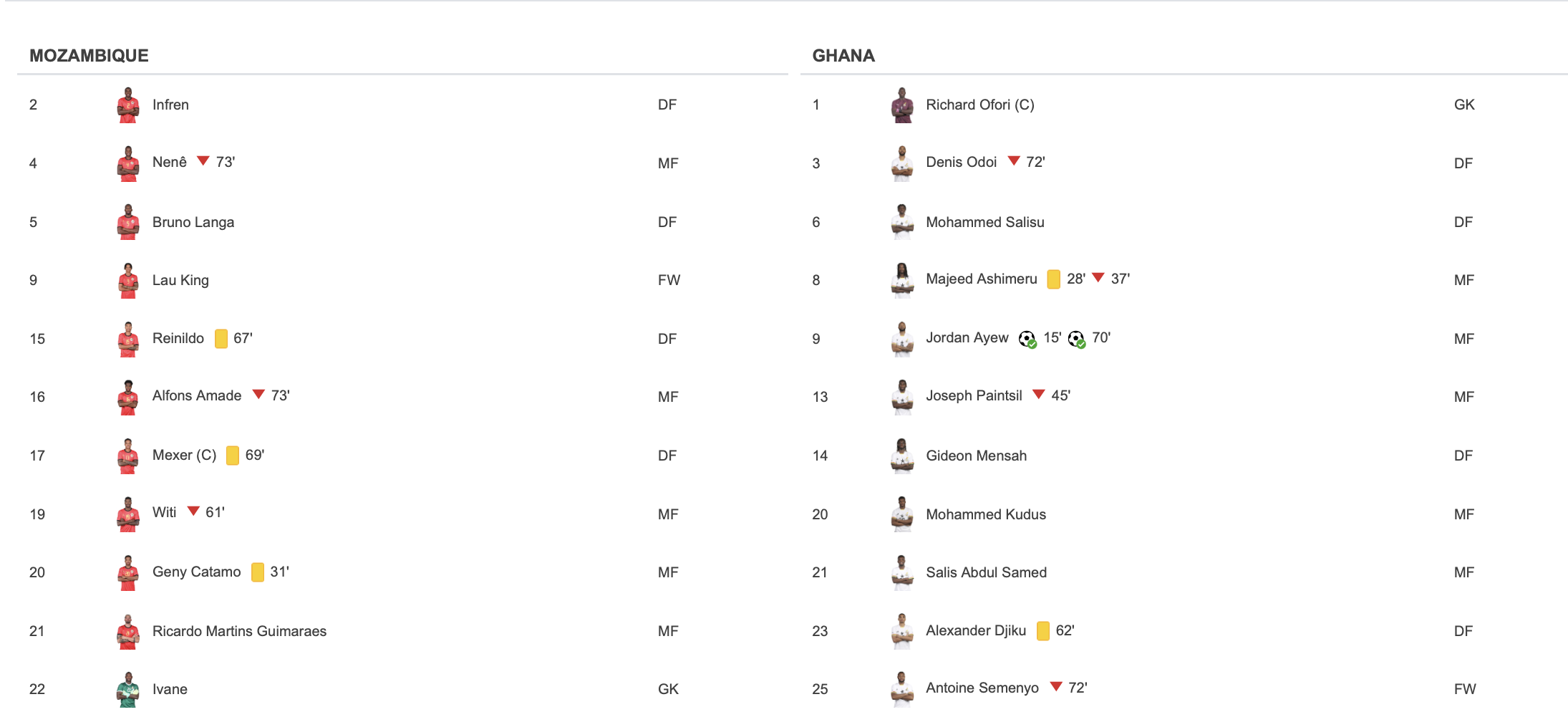Image resolution: width=1568 pixels, height=712 pixels.
Task: Open Ricardo Martins Guimaraes player link
Action: click(x=239, y=631)
